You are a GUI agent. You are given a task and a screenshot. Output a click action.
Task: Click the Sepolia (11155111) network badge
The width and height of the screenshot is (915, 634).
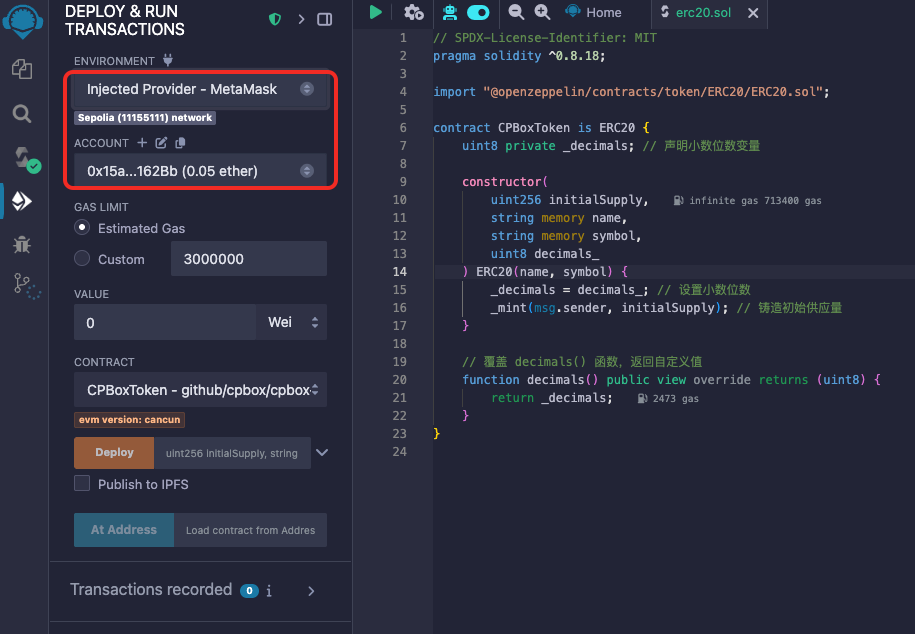point(145,117)
